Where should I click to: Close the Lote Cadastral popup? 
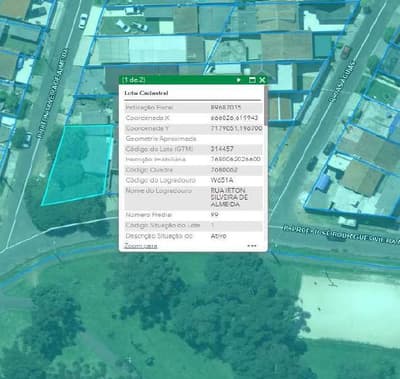tap(262, 80)
